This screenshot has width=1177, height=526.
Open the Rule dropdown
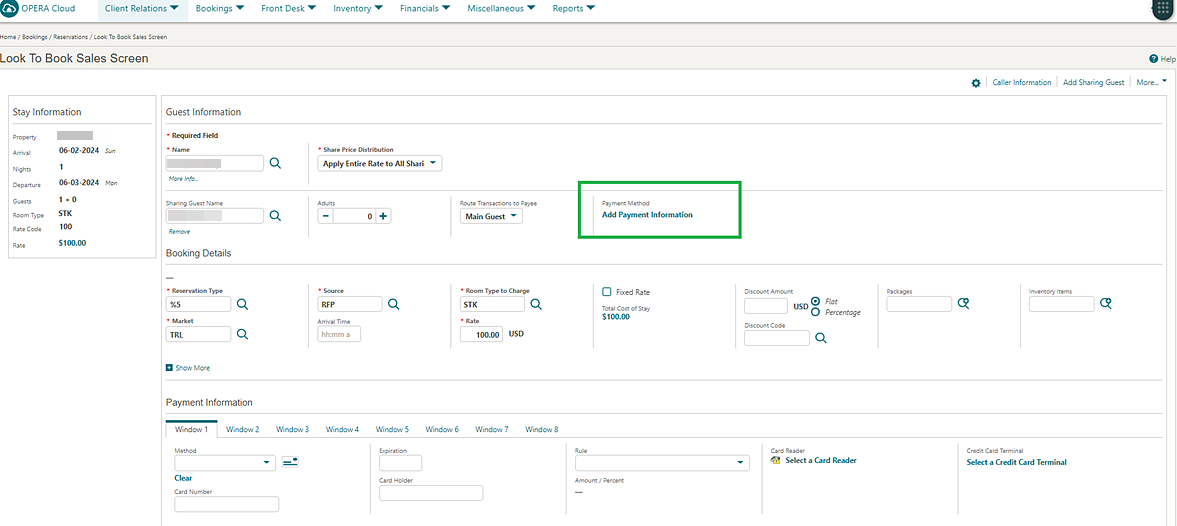coord(661,463)
